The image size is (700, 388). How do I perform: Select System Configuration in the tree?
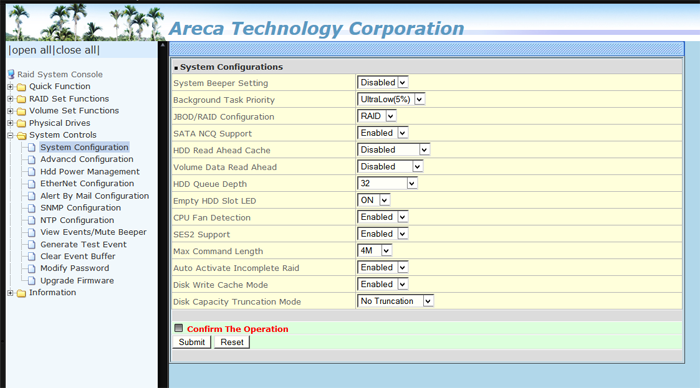click(x=84, y=147)
